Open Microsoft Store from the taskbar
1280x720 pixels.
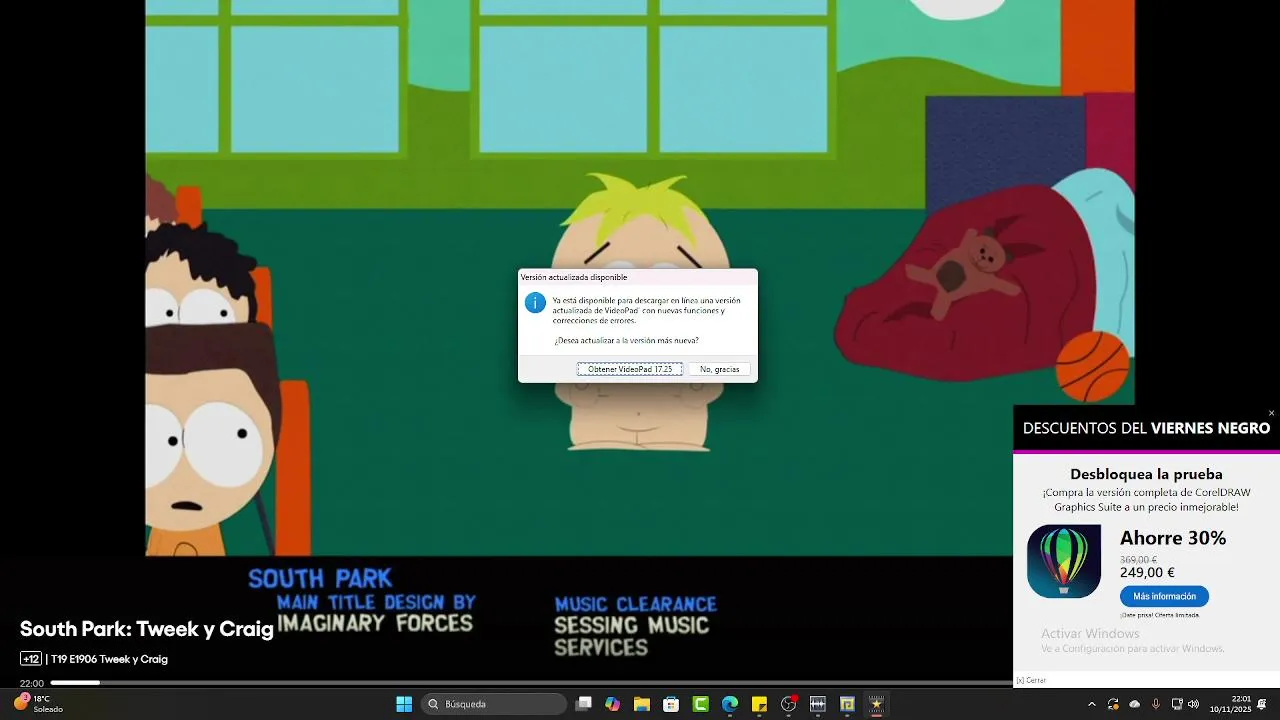pyautogui.click(x=671, y=704)
